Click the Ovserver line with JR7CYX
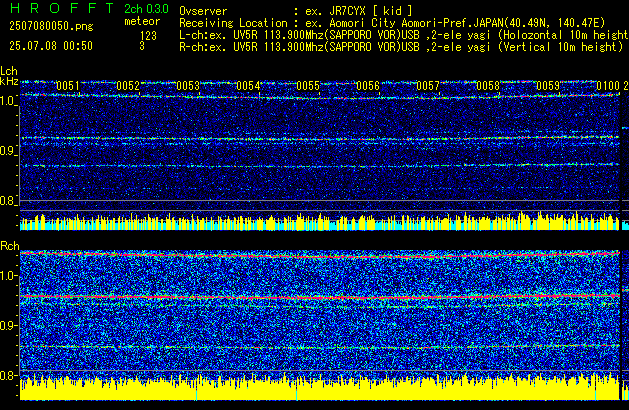The height and width of the screenshot is (410, 629). click(296, 11)
